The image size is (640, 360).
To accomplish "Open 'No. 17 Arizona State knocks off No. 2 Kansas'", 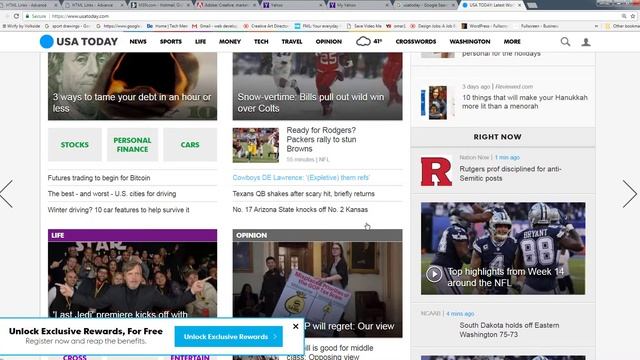I will [x=300, y=209].
